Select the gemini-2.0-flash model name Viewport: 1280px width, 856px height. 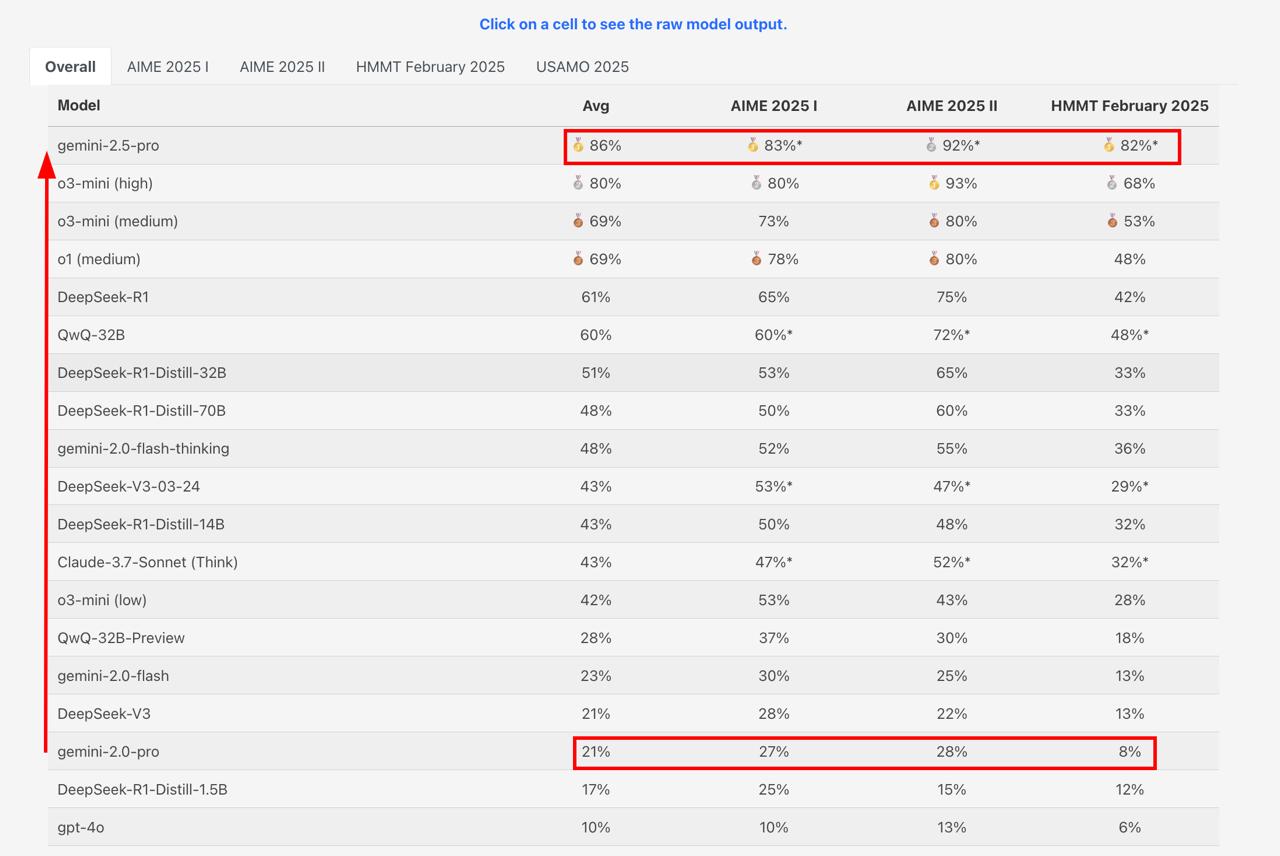pyautogui.click(x=113, y=676)
